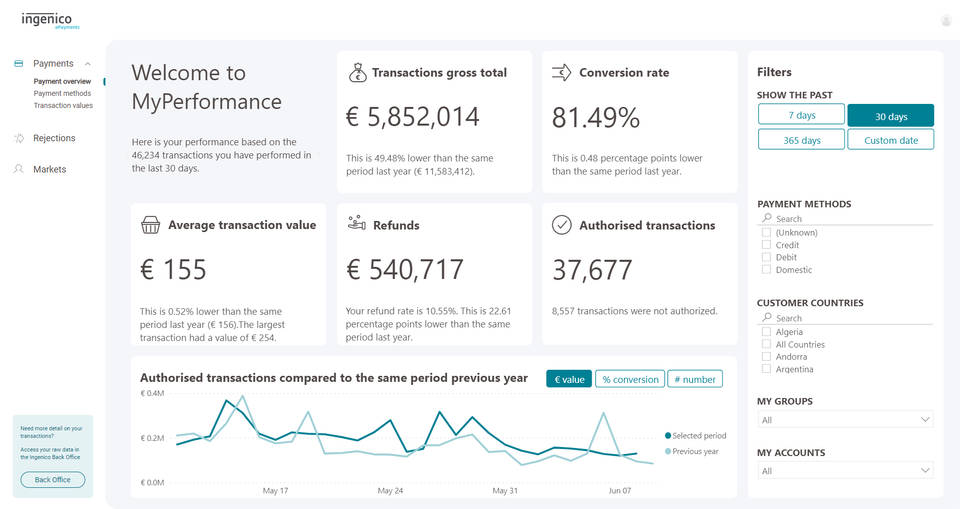960x509 pixels.
Task: Choose Custom date filter
Action: [x=891, y=140]
